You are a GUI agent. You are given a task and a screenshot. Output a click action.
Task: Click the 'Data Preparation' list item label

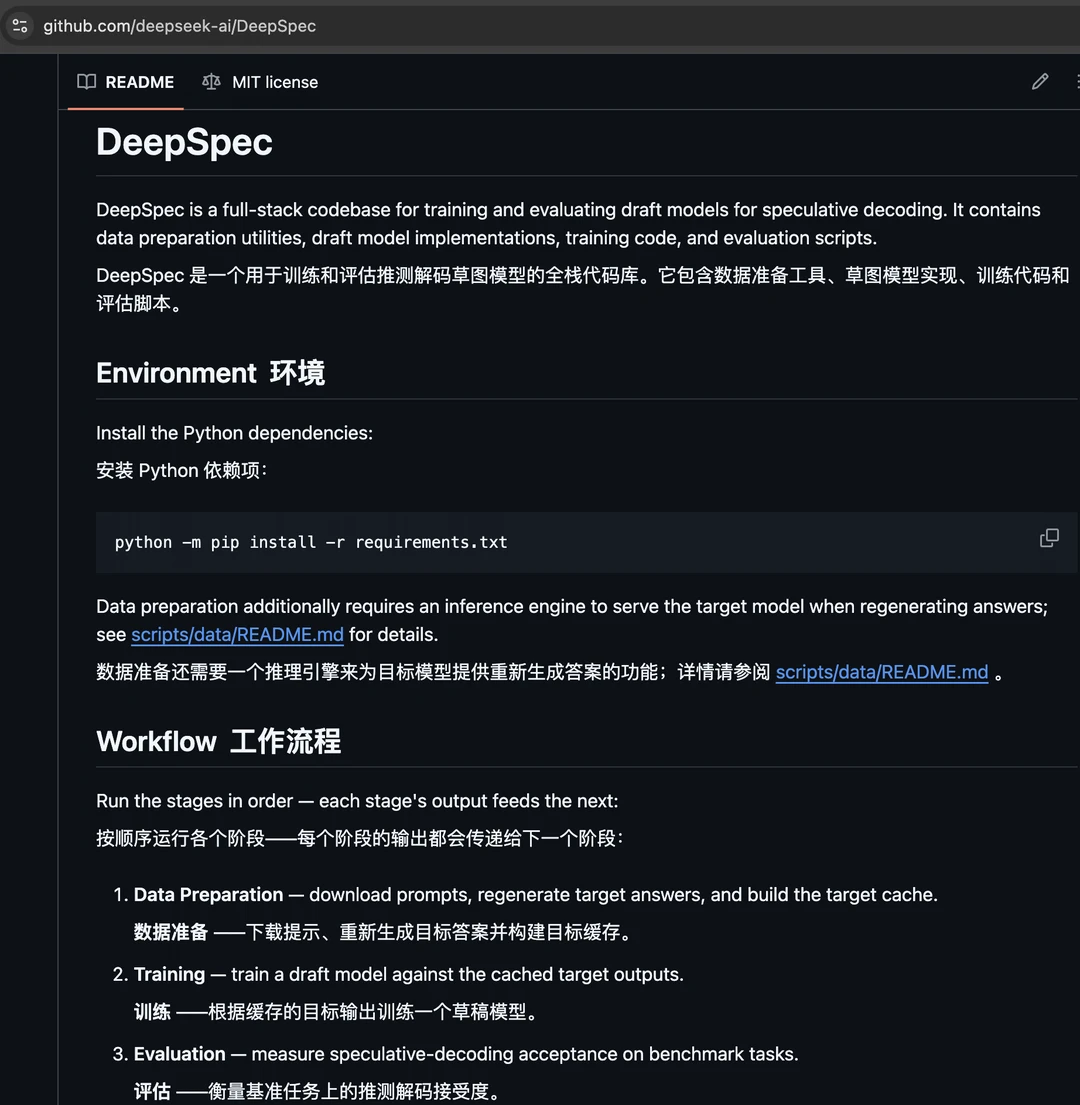tap(209, 894)
